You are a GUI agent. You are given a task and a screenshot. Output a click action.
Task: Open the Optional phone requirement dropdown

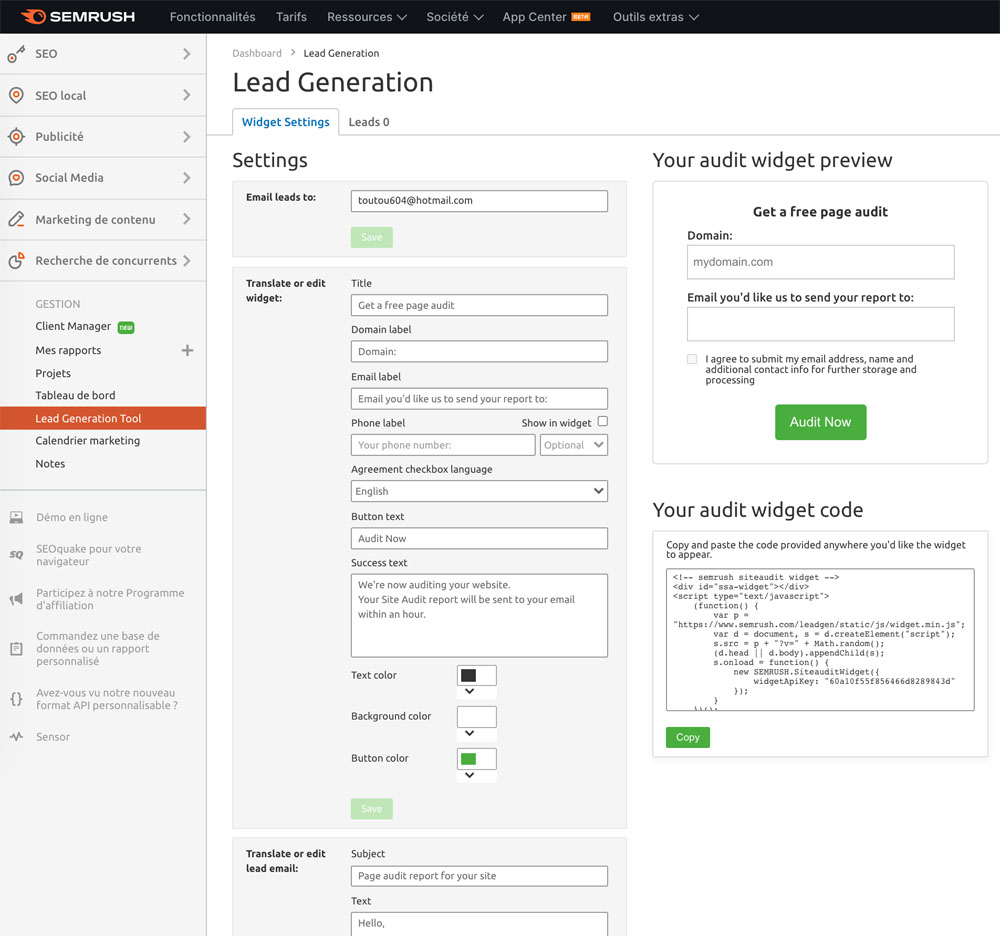coord(573,445)
